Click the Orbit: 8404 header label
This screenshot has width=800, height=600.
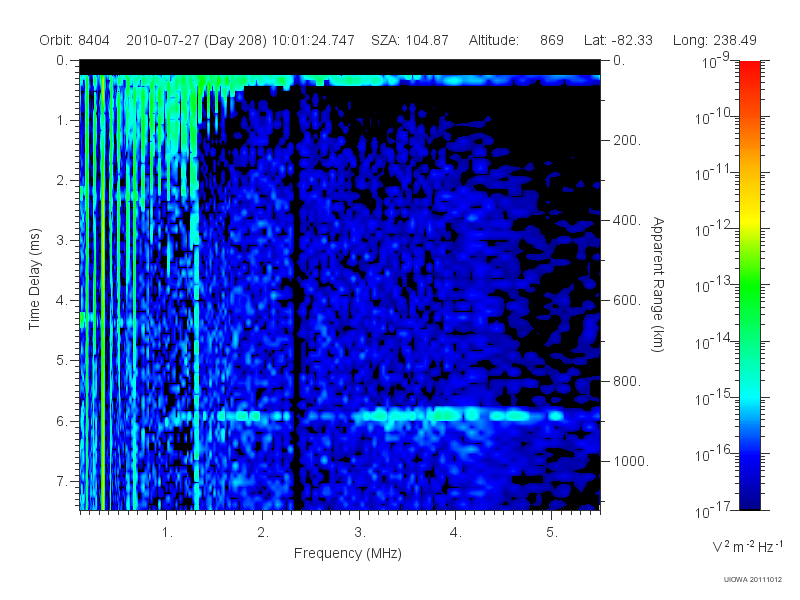tap(74, 40)
